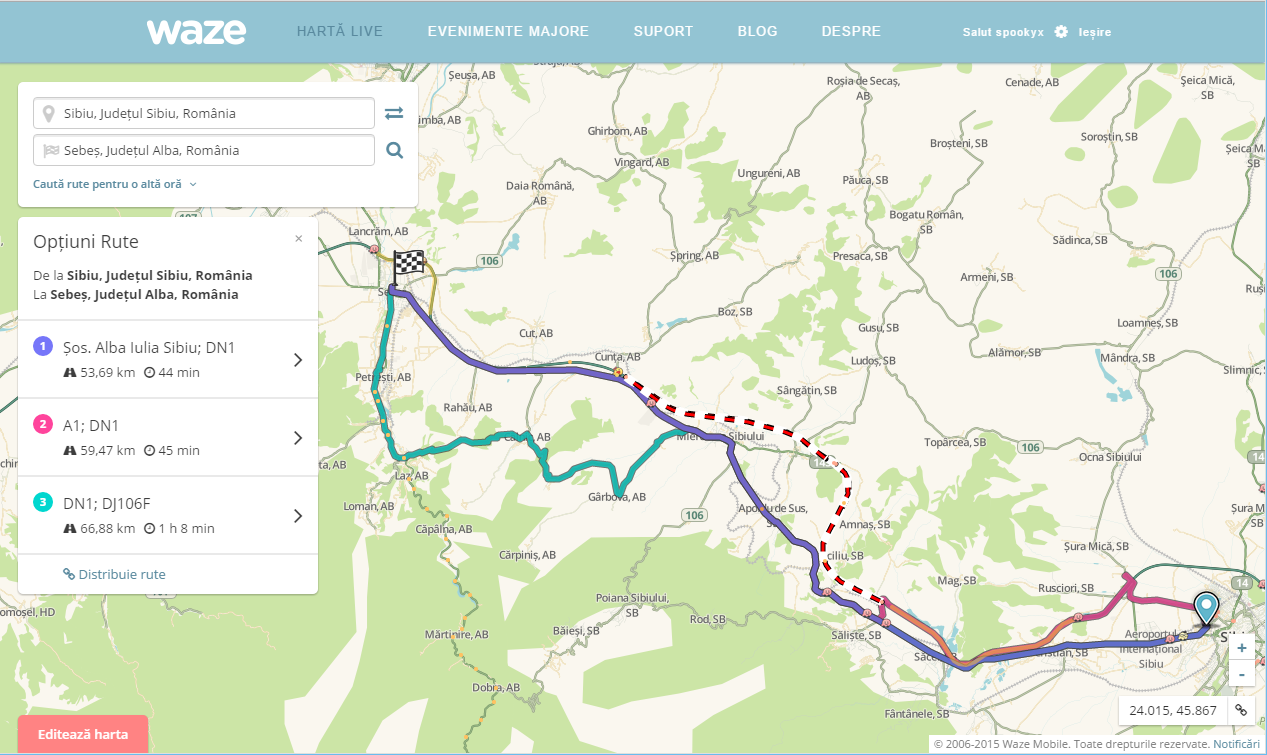
Task: Click the coordinates box 24.015, 45.867
Action: click(x=1173, y=710)
